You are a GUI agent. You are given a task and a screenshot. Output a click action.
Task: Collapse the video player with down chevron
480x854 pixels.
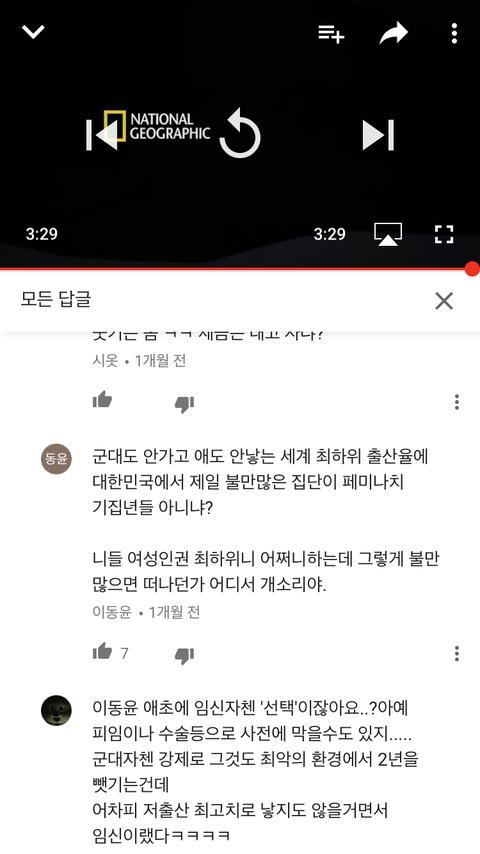[33, 32]
